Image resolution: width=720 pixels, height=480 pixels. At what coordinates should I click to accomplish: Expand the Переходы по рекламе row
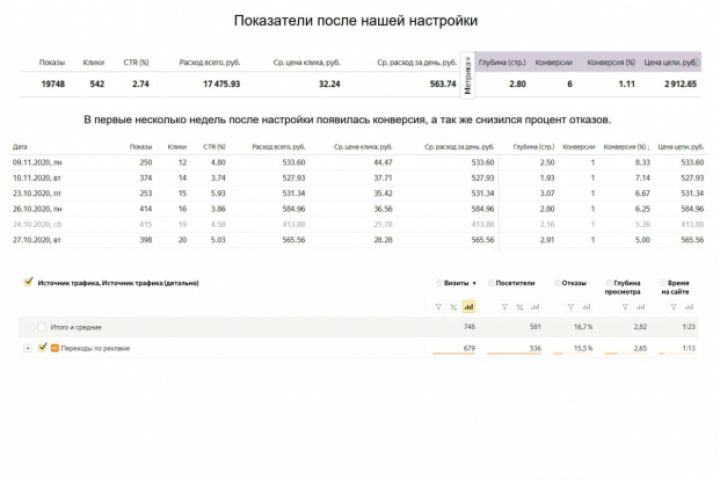click(28, 348)
